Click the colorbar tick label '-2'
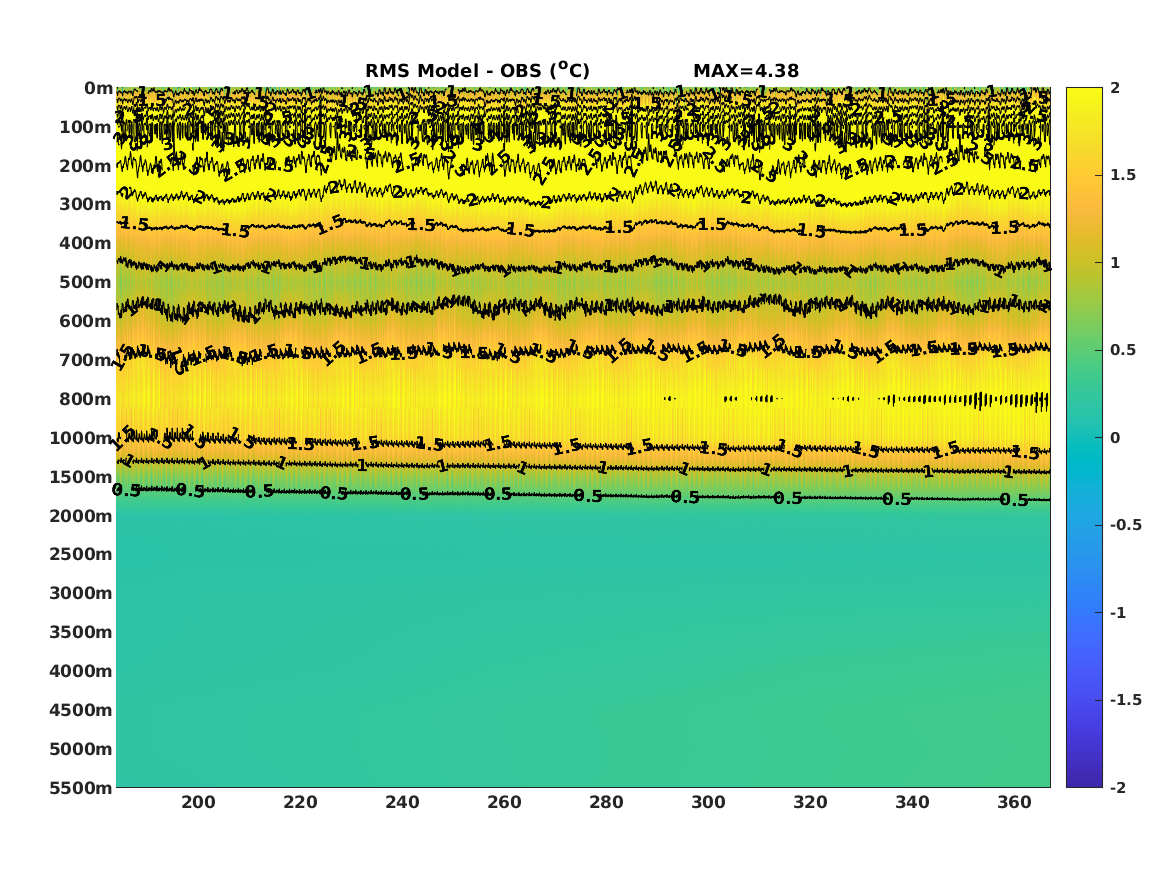 coord(1118,787)
